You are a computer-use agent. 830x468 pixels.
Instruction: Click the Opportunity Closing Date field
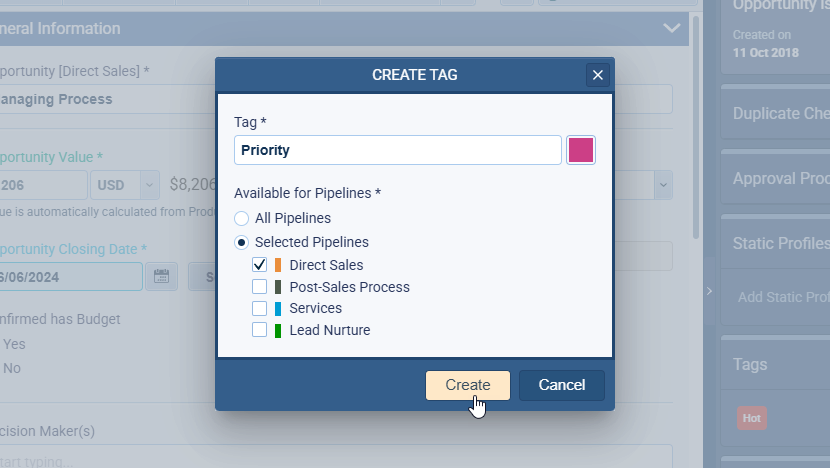(70, 277)
